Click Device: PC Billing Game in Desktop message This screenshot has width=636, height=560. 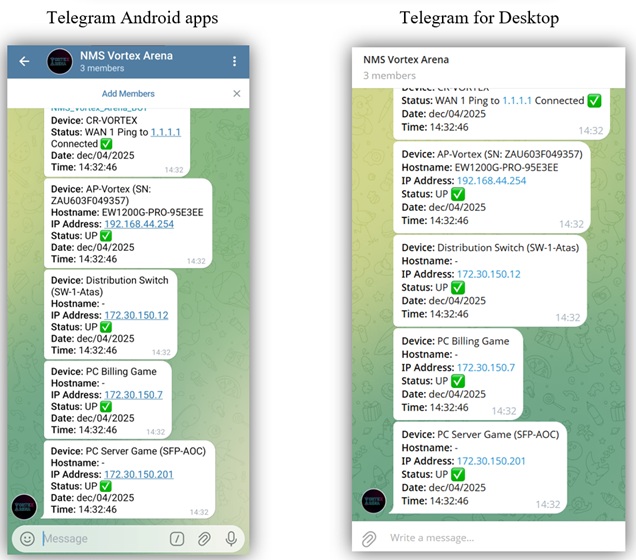tap(455, 341)
